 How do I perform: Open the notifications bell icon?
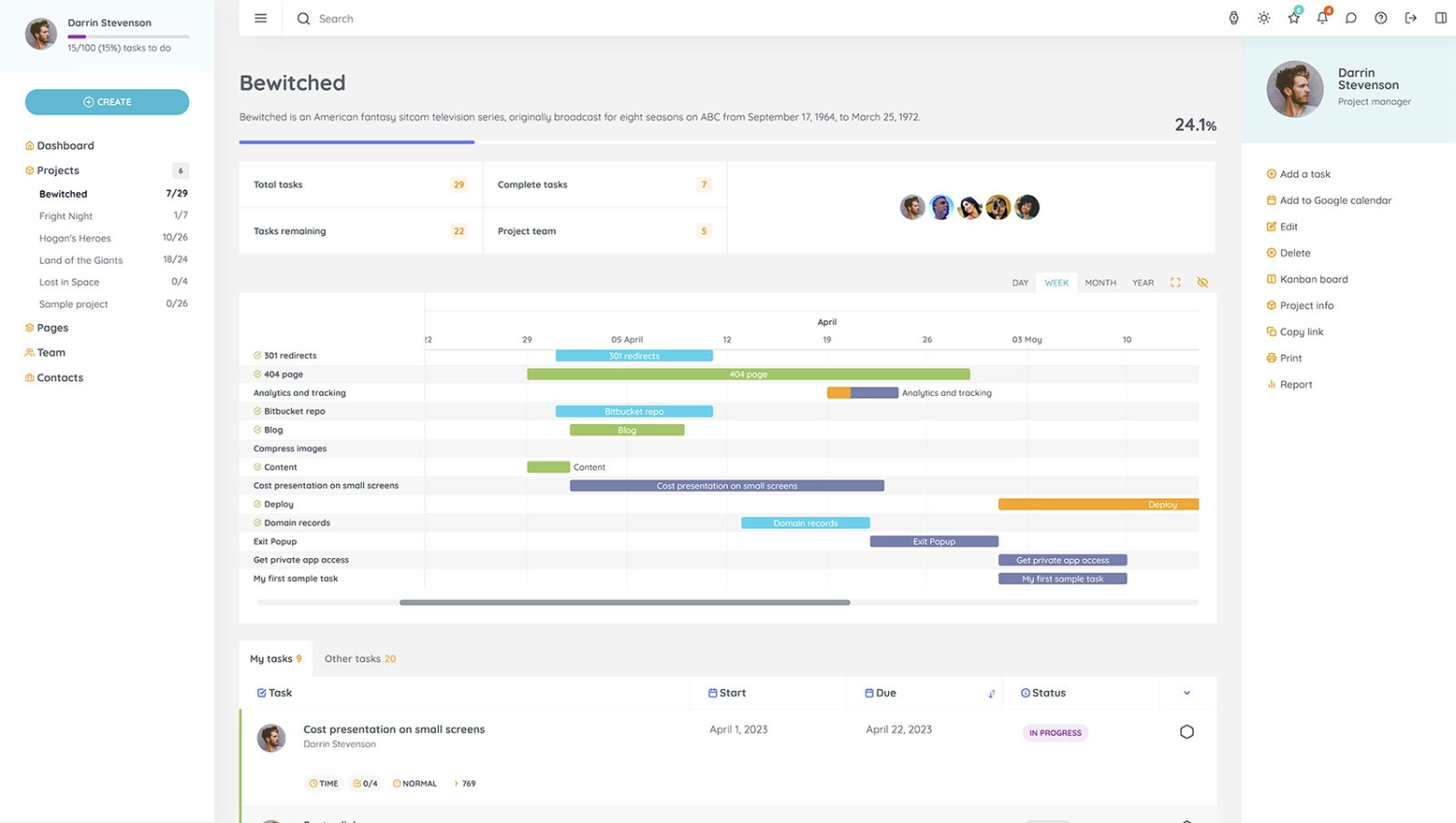tap(1322, 17)
